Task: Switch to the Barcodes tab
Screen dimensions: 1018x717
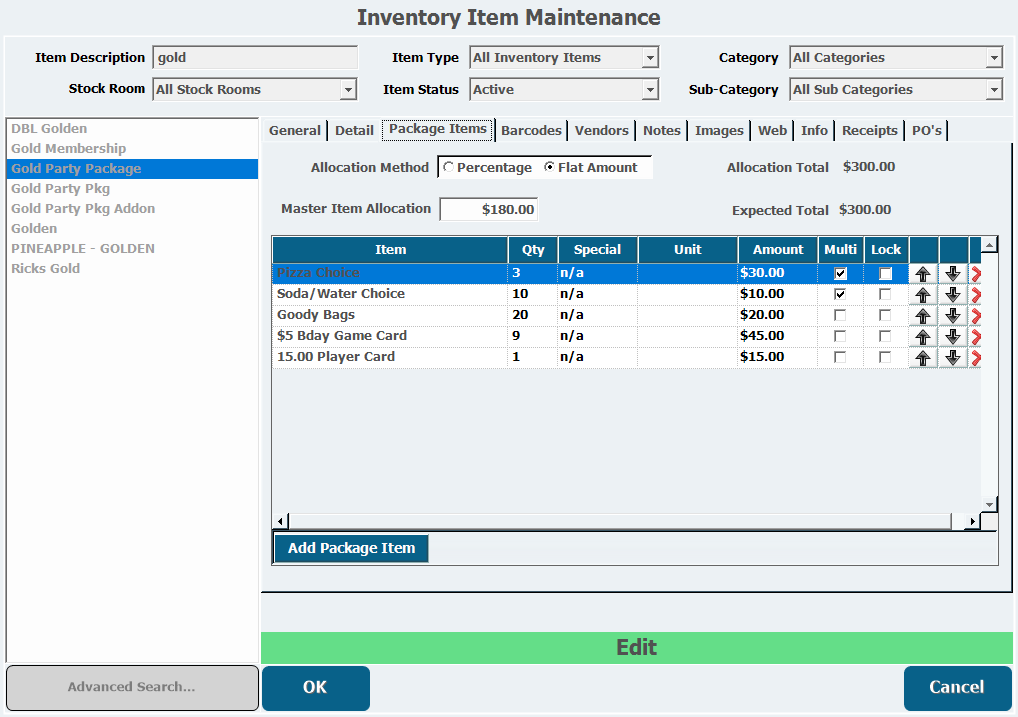Action: coord(531,130)
